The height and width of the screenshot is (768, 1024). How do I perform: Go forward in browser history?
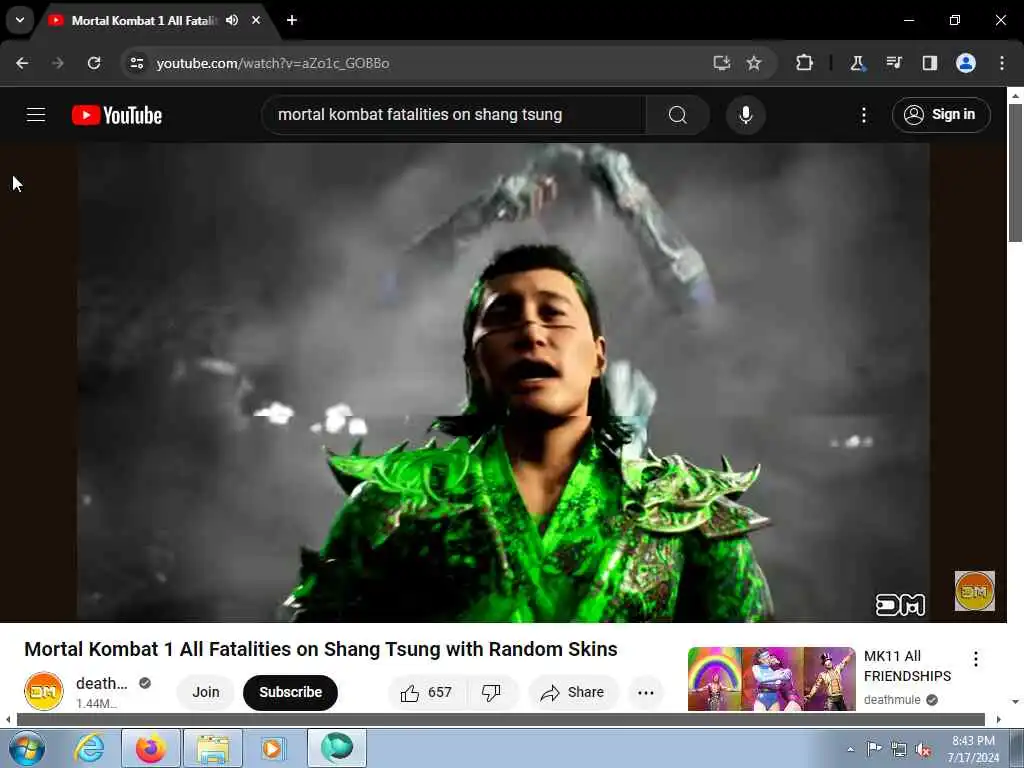tap(58, 63)
